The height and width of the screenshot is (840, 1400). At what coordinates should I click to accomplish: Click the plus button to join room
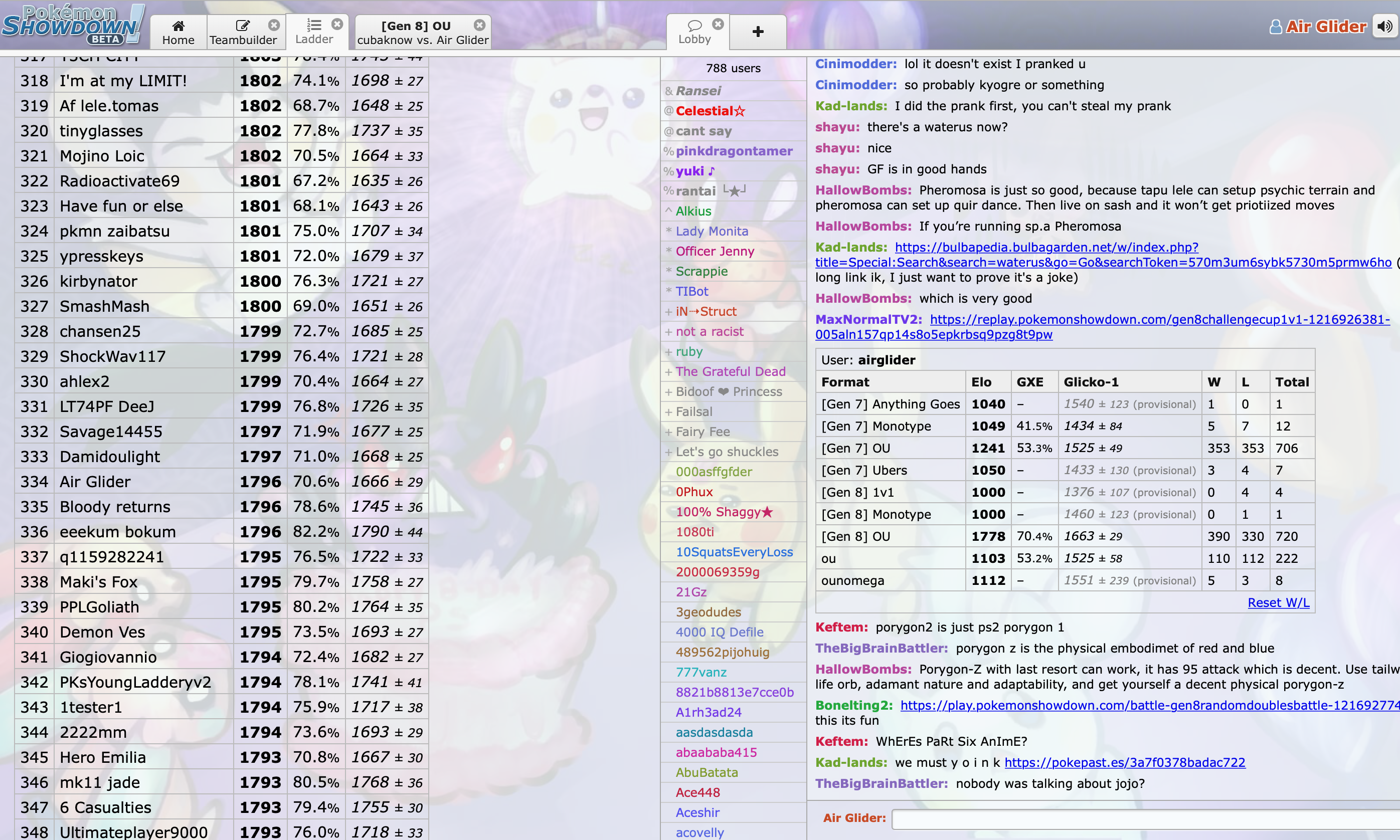click(x=758, y=32)
